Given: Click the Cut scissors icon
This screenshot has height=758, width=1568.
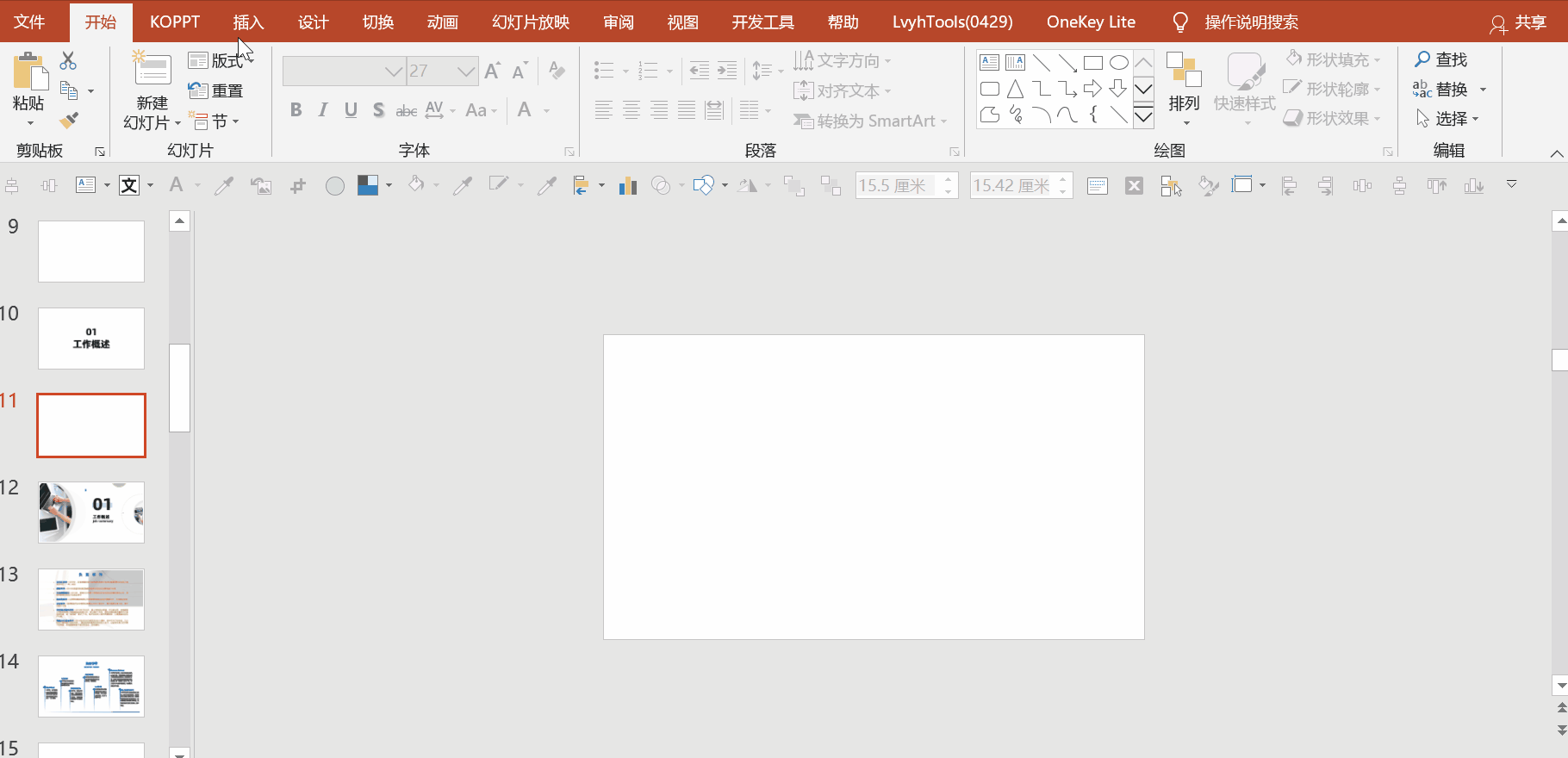Looking at the screenshot, I should tap(68, 60).
